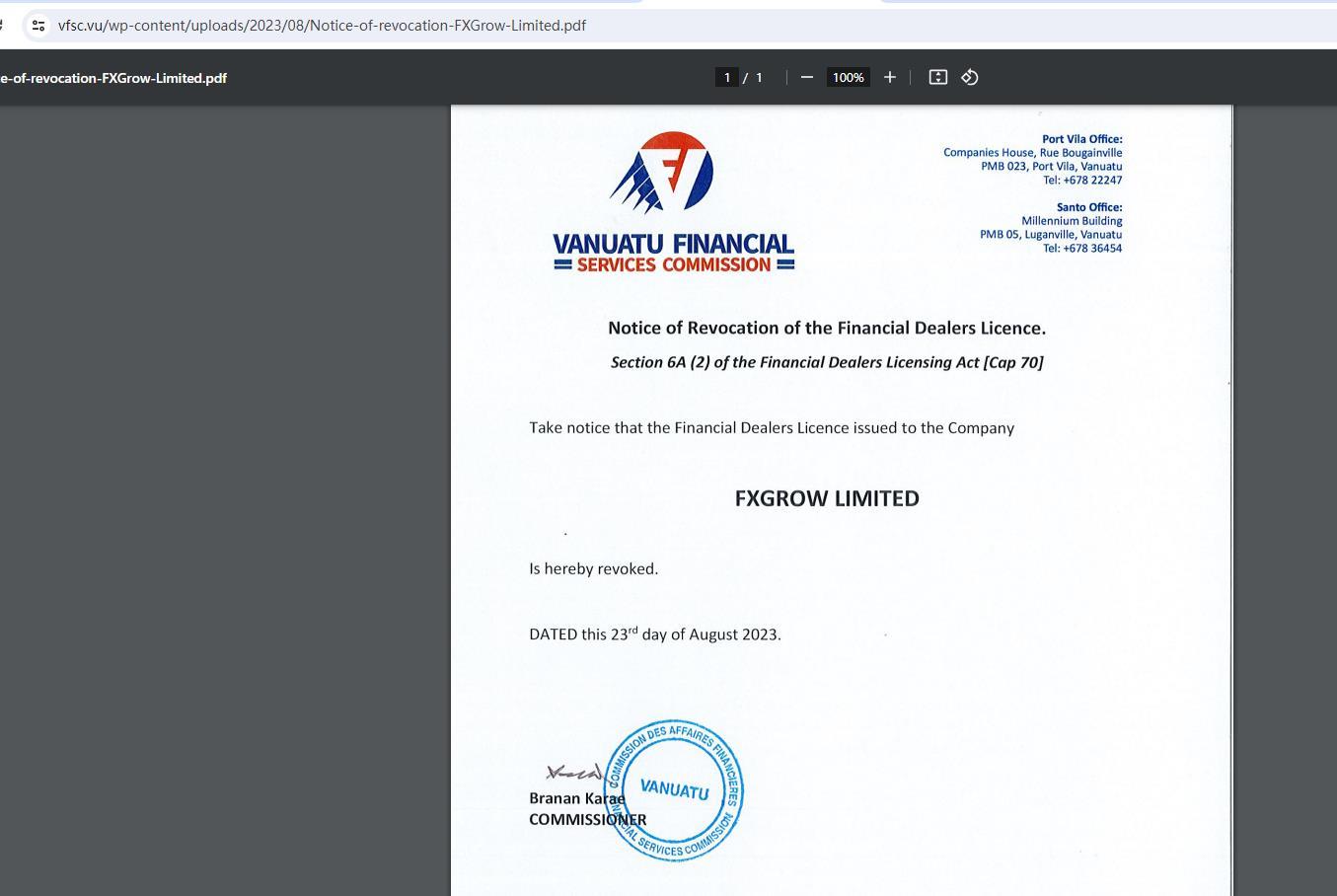1337x896 pixels.
Task: Select the current page number field
Action: pos(727,77)
